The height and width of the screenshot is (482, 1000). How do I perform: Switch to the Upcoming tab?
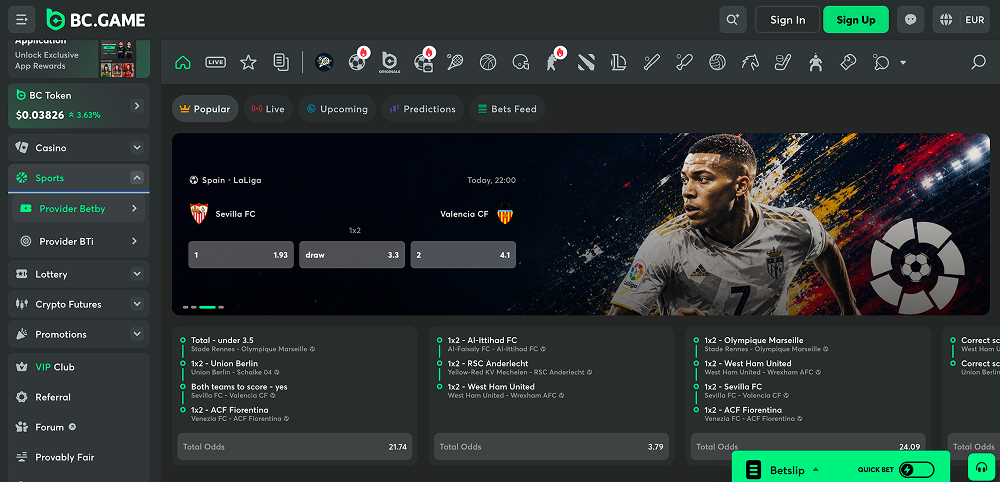[x=337, y=109]
